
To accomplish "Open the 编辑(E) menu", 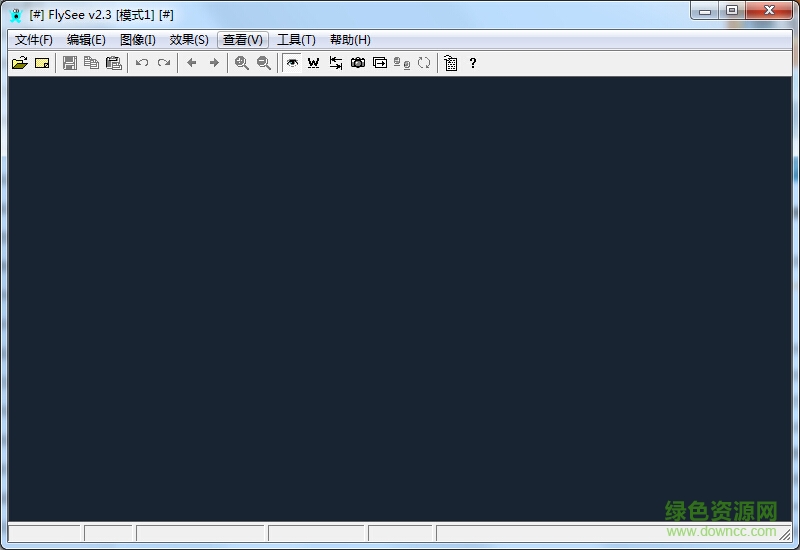I will click(86, 40).
